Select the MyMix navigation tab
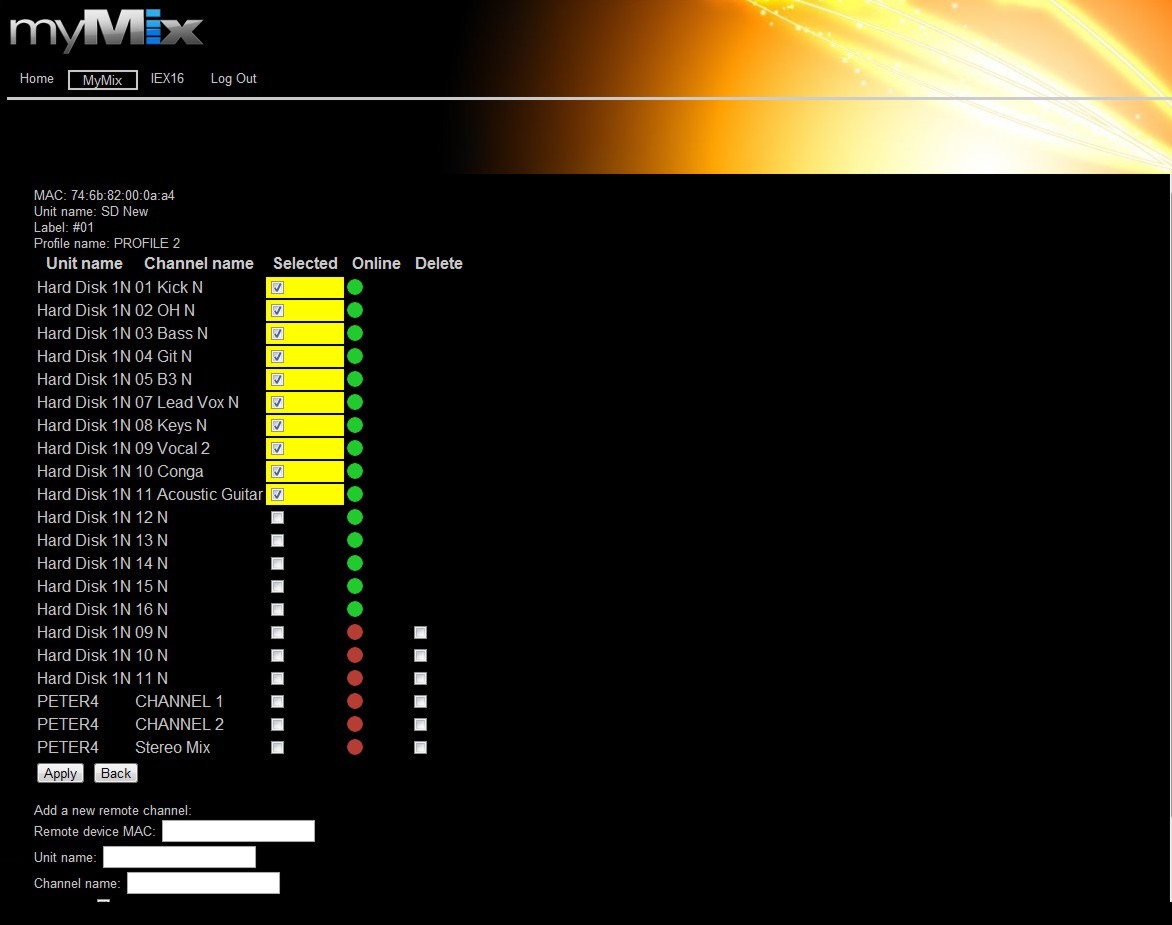Screen dimensions: 1172x925 click(103, 80)
